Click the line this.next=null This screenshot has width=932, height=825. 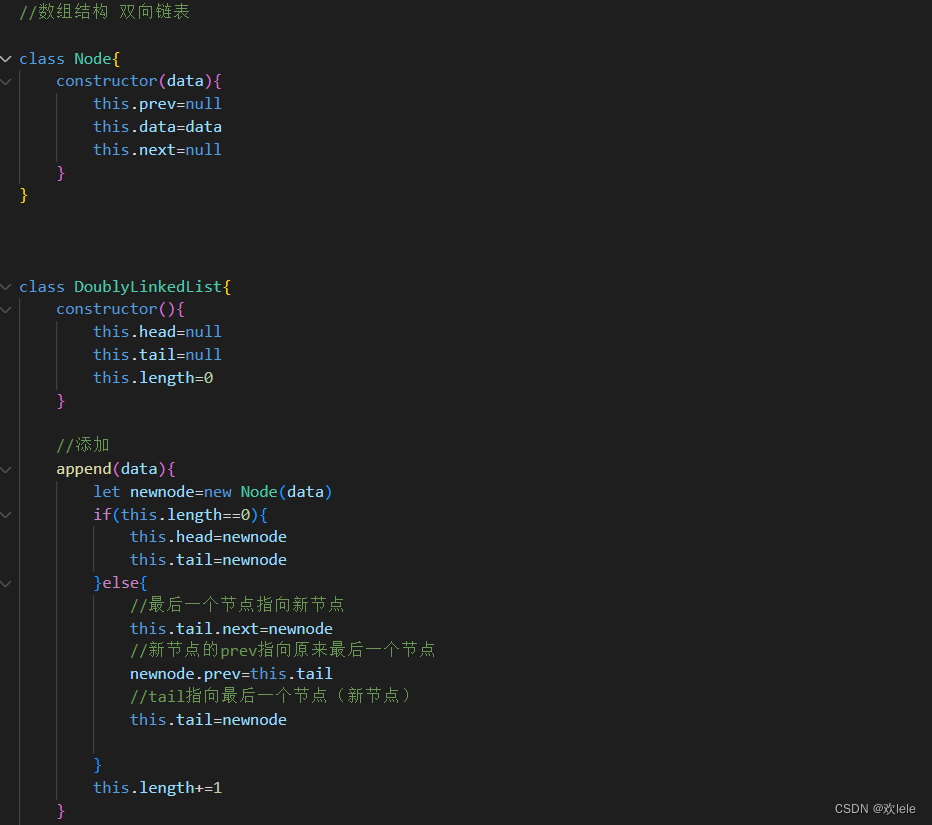click(x=158, y=150)
